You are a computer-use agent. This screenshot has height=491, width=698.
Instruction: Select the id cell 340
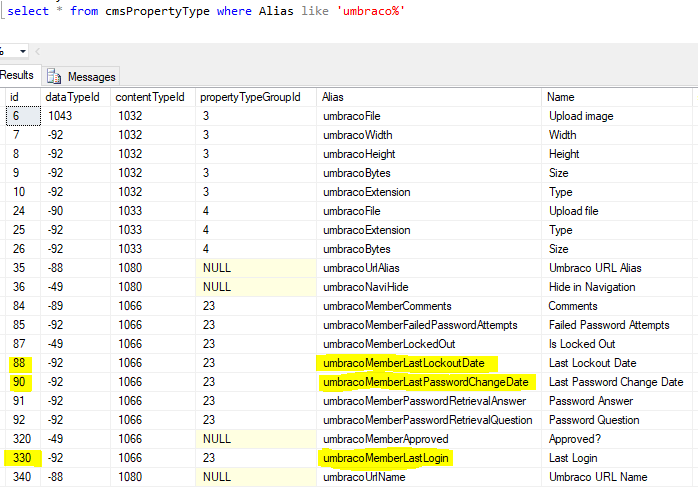click(x=23, y=477)
